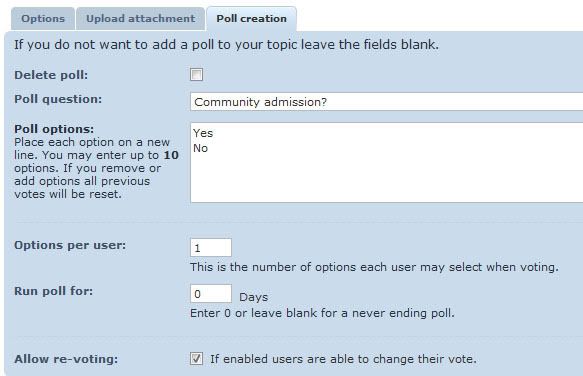Viewport: 583px width, 376px height.
Task: Switch to the Options tab
Action: [43, 19]
